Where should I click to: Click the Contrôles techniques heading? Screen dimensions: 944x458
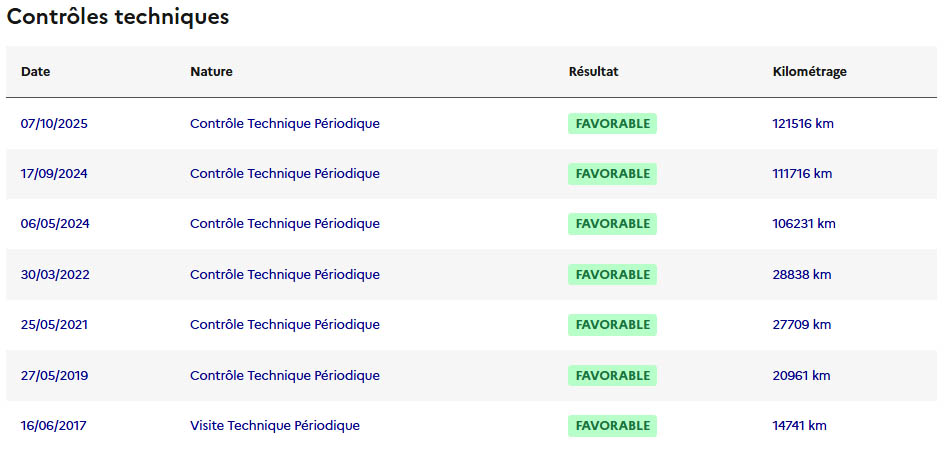click(x=118, y=18)
